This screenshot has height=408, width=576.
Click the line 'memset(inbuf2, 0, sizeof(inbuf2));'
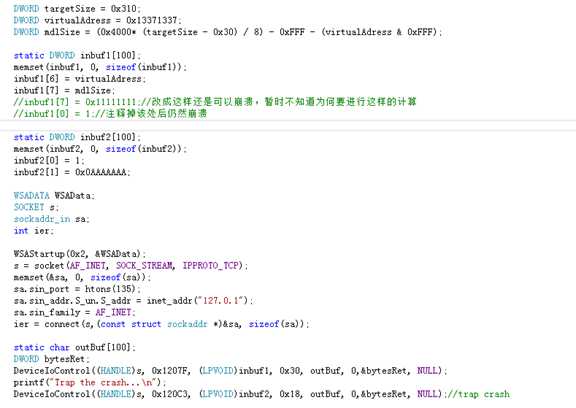[100, 149]
